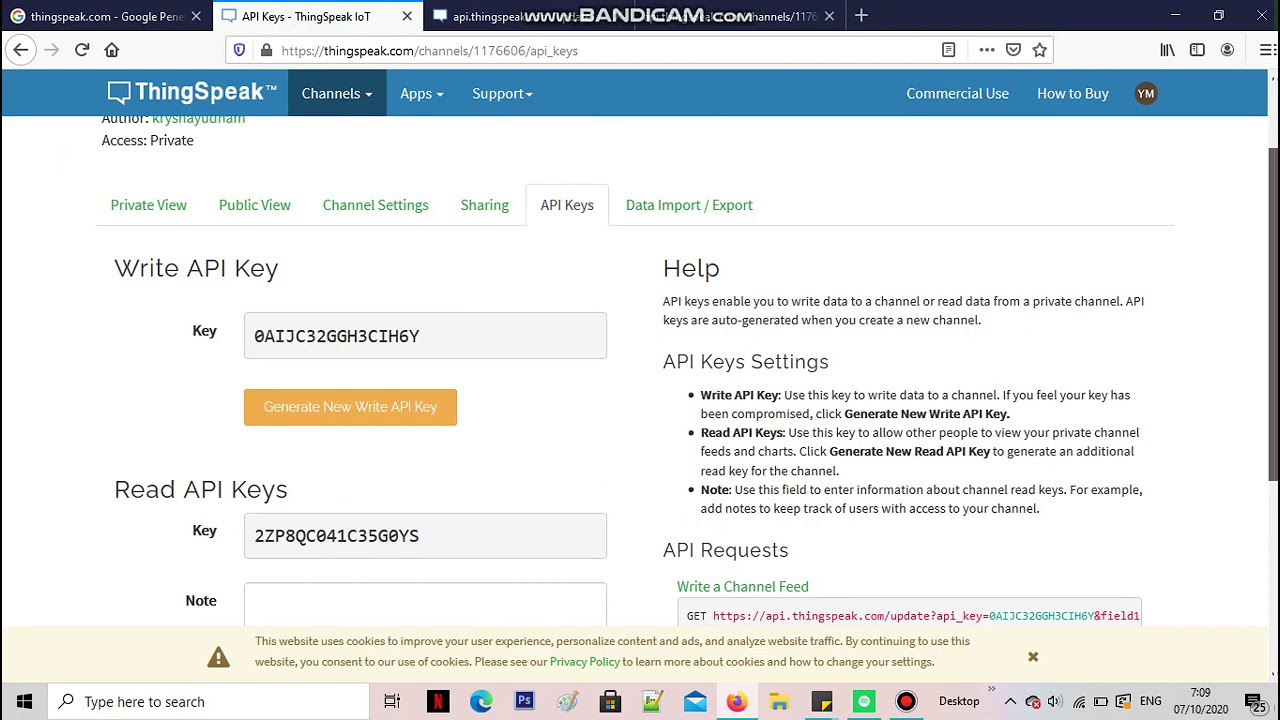Open Bandicam recorder from the taskbar
This screenshot has height=720, width=1280.
(x=906, y=702)
